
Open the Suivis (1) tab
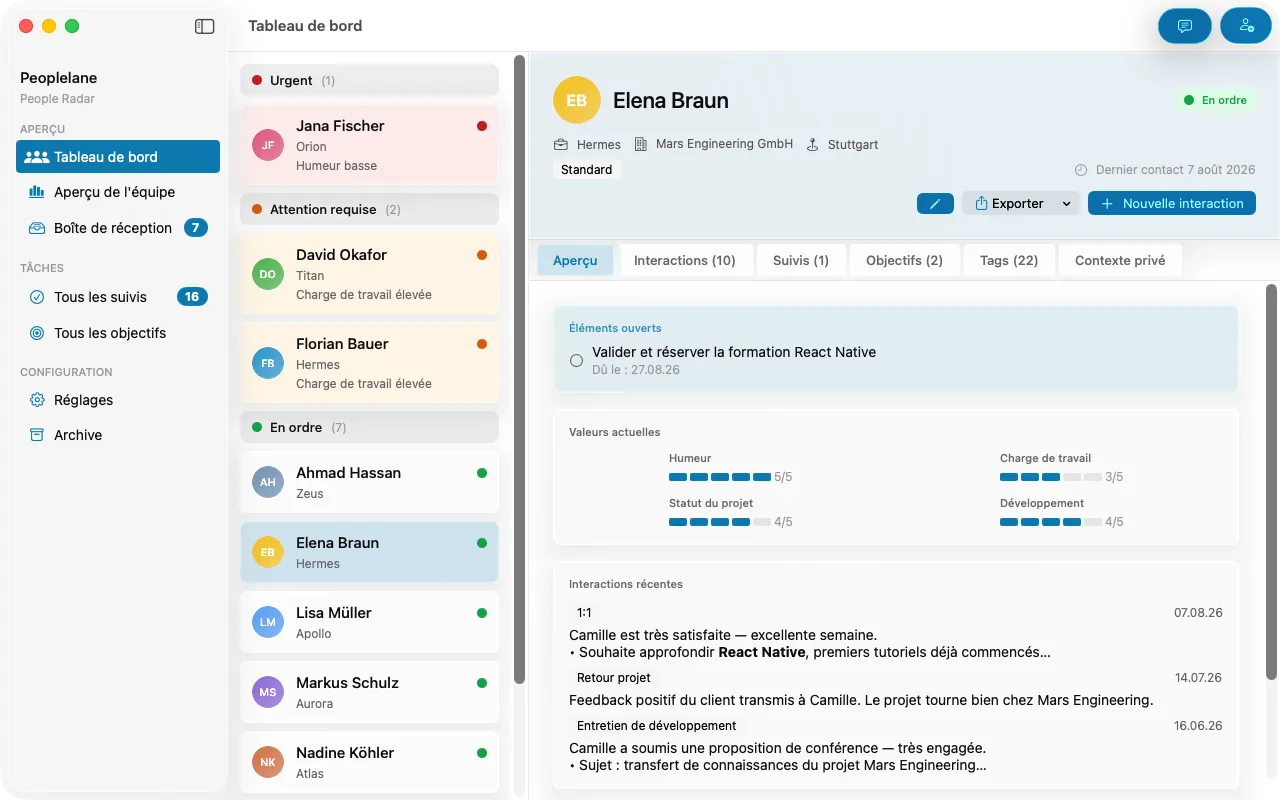pos(801,260)
